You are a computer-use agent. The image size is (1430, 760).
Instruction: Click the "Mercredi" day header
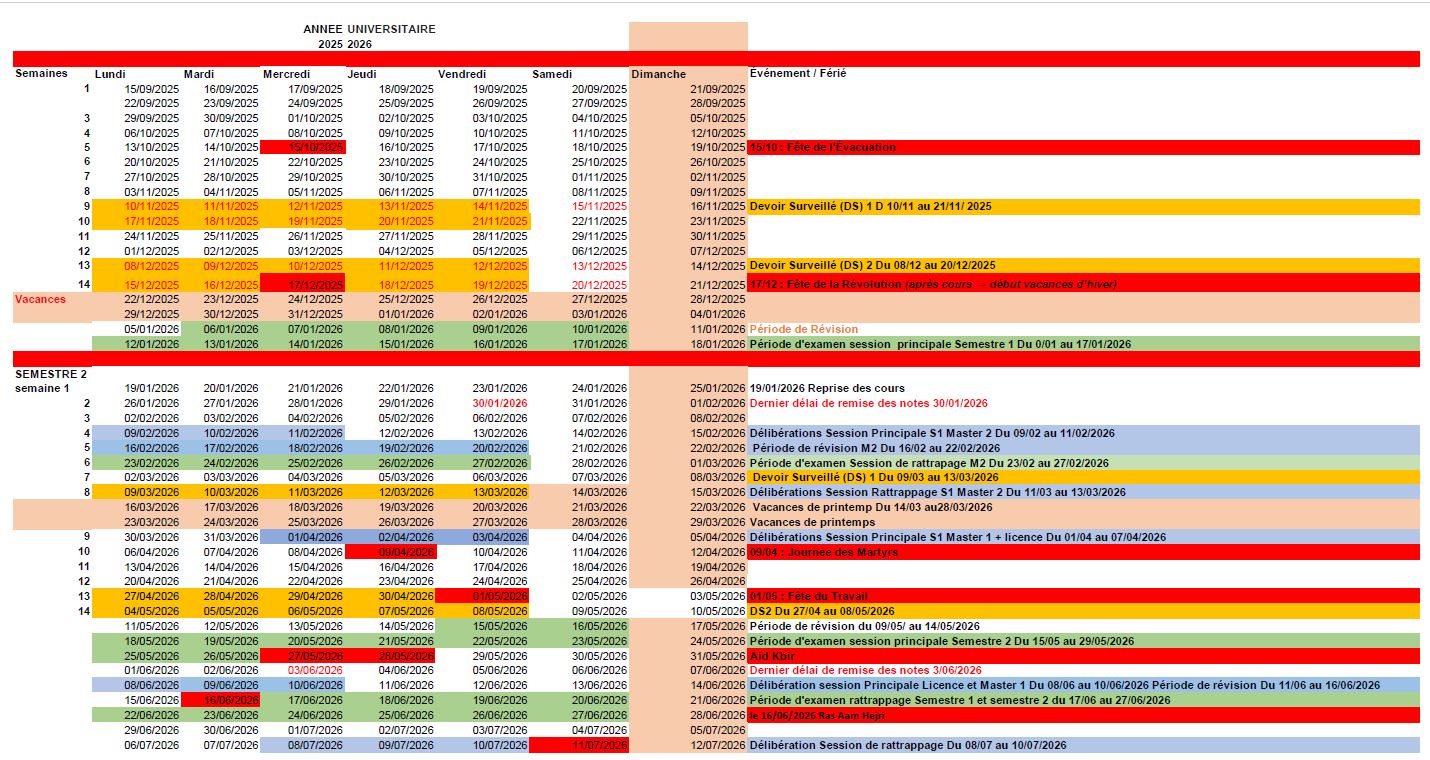[x=287, y=74]
